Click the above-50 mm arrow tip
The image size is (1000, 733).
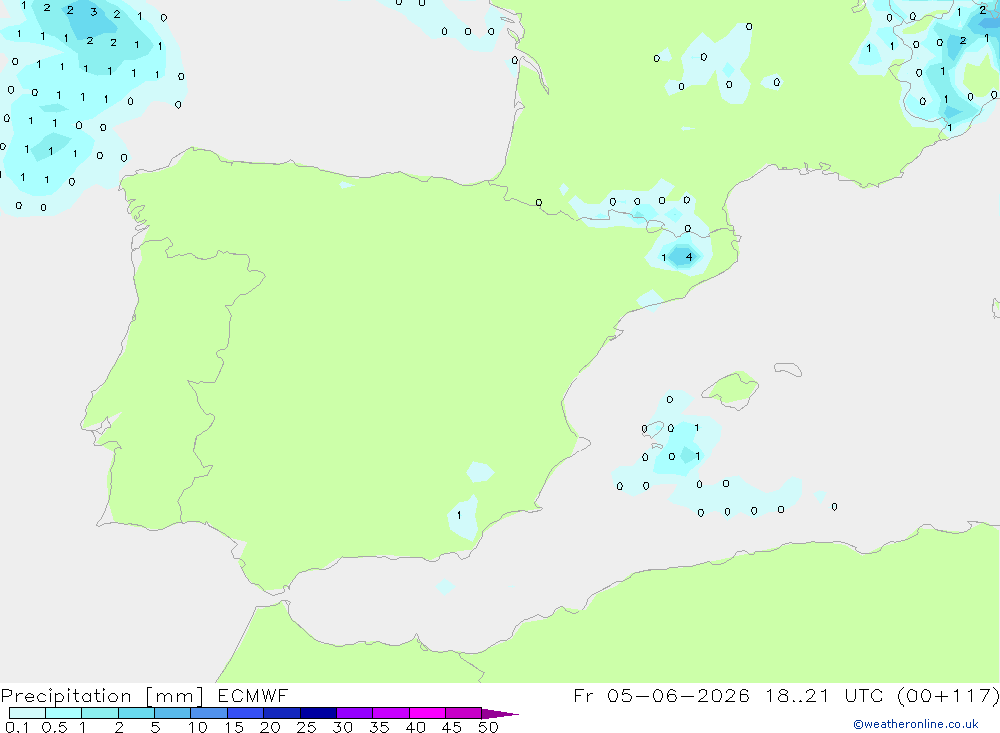pos(500,714)
